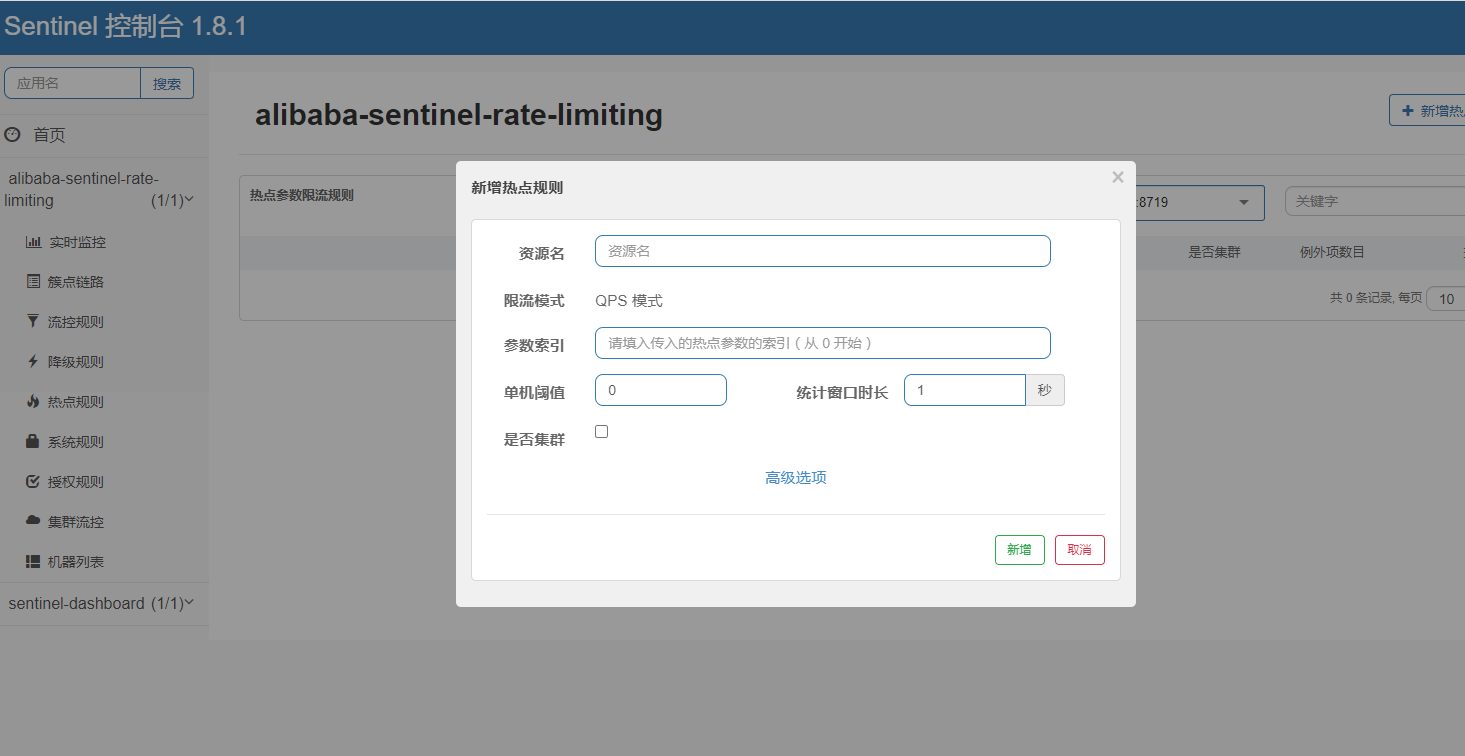Open the page size dropdown showing 10
This screenshot has width=1465, height=756.
point(1446,298)
